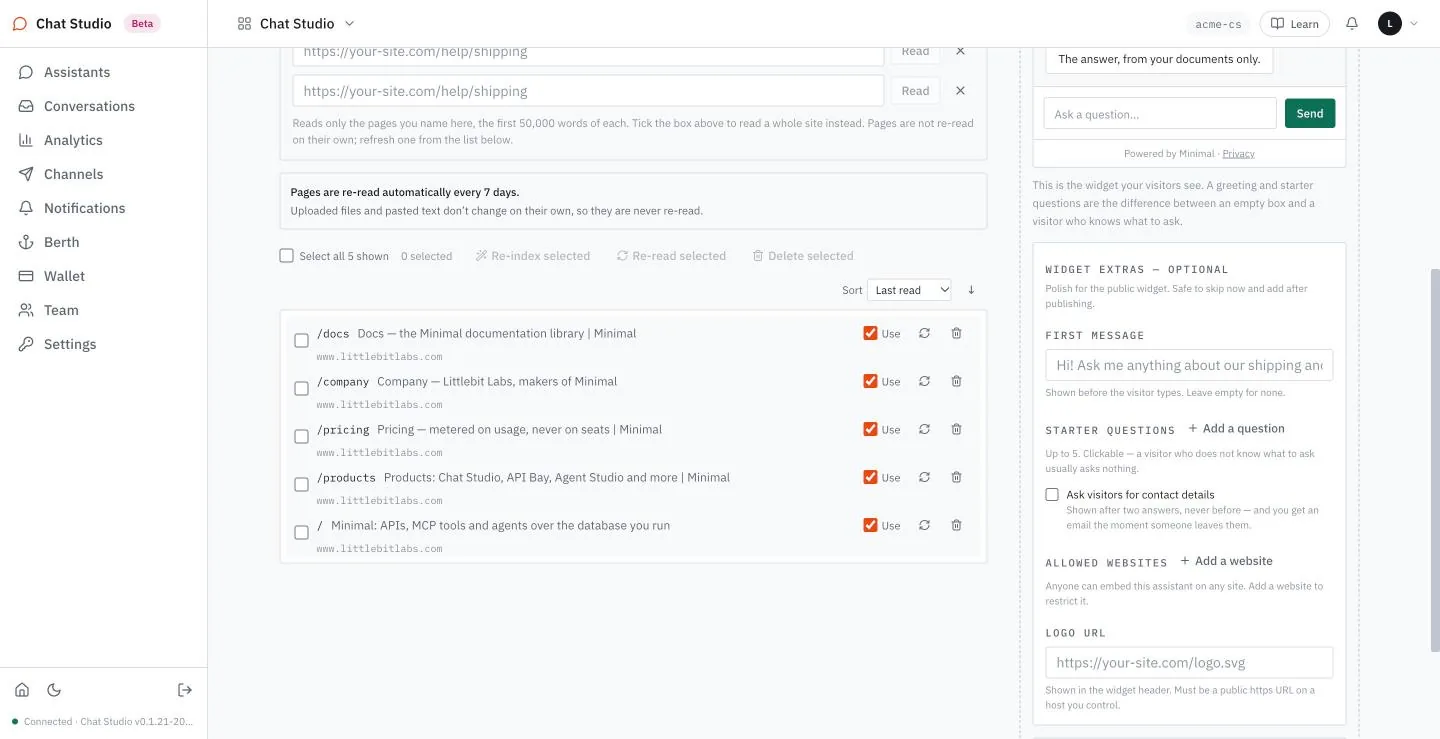Click Add a website link
The image size is (1440, 739).
point(1226,561)
